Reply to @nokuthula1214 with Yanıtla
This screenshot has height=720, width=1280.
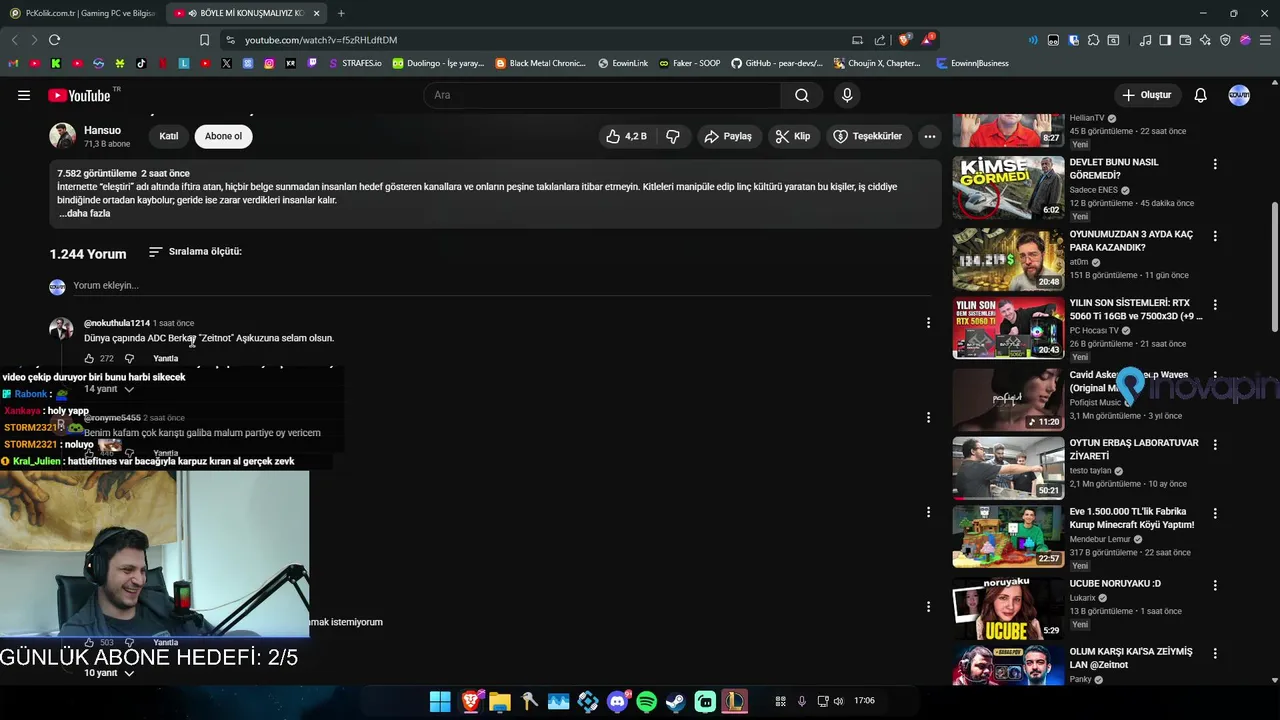tap(165, 358)
